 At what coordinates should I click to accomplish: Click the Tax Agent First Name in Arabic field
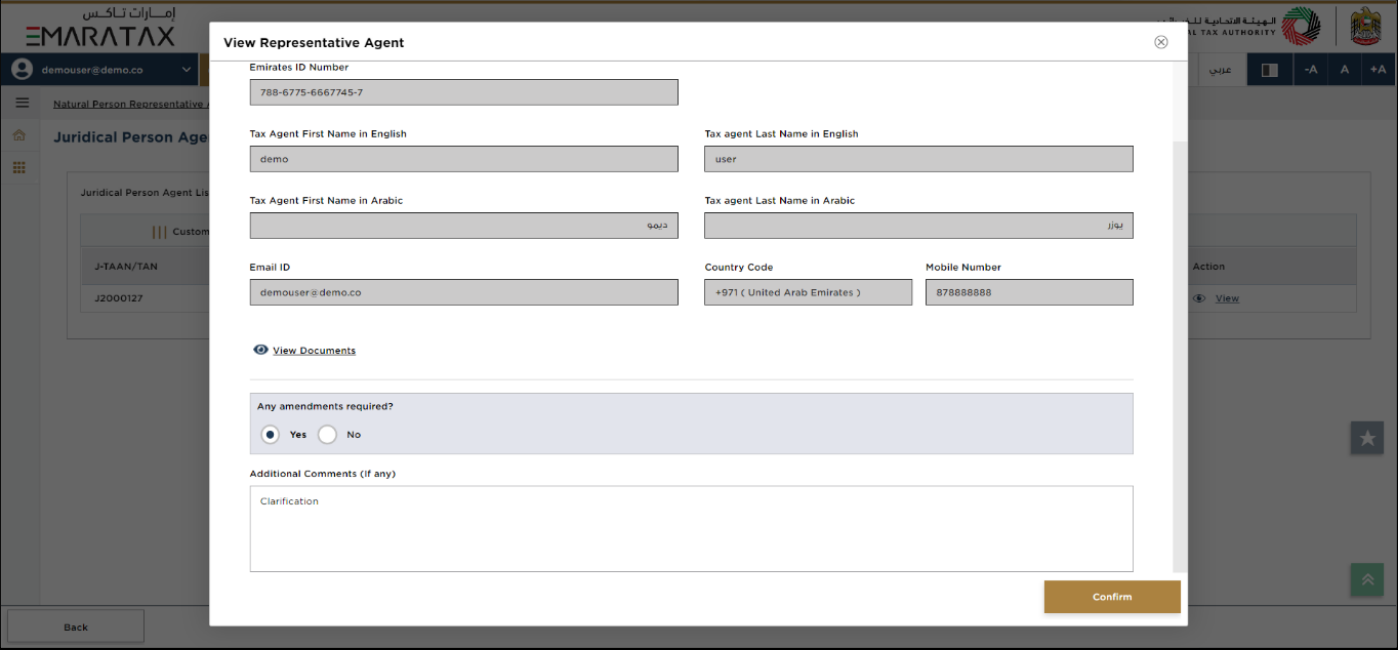464,226
